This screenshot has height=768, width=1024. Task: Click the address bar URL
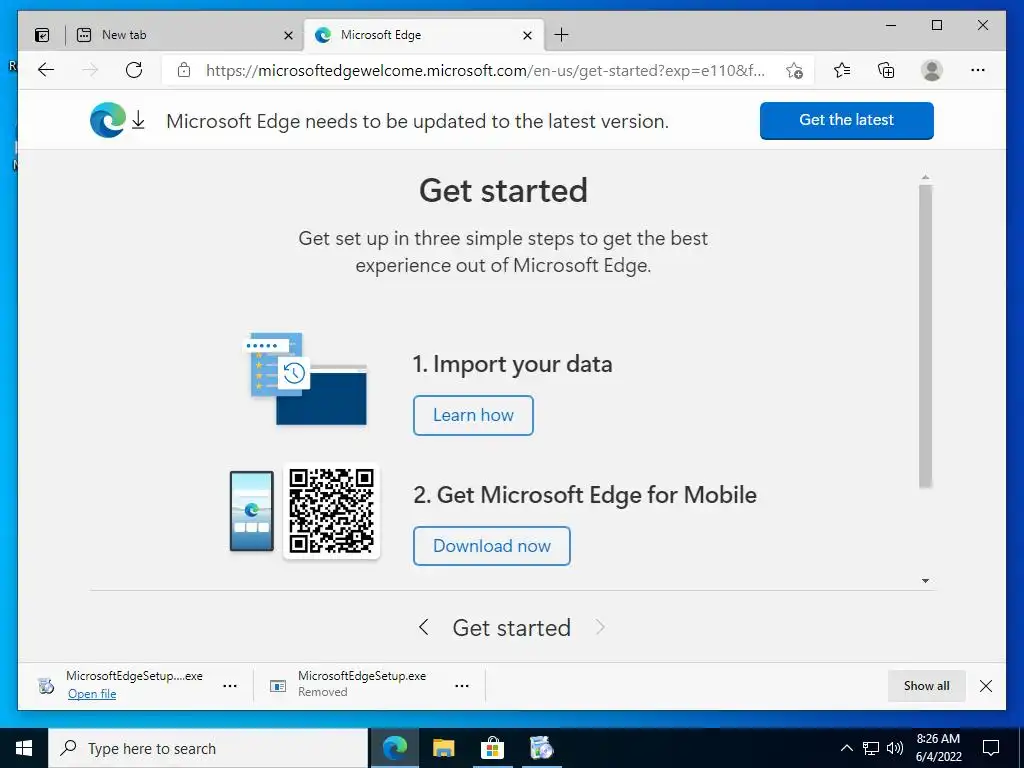pos(485,70)
